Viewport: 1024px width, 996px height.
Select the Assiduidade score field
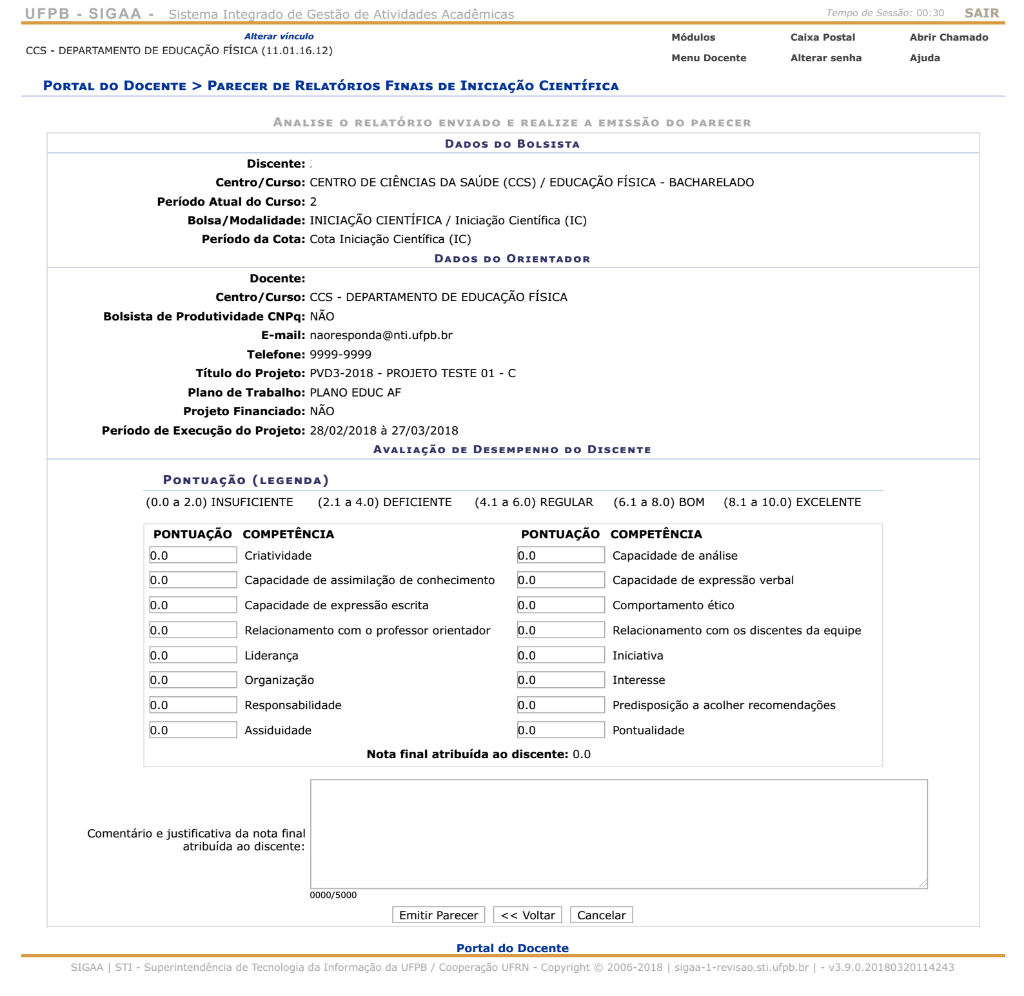coord(192,730)
